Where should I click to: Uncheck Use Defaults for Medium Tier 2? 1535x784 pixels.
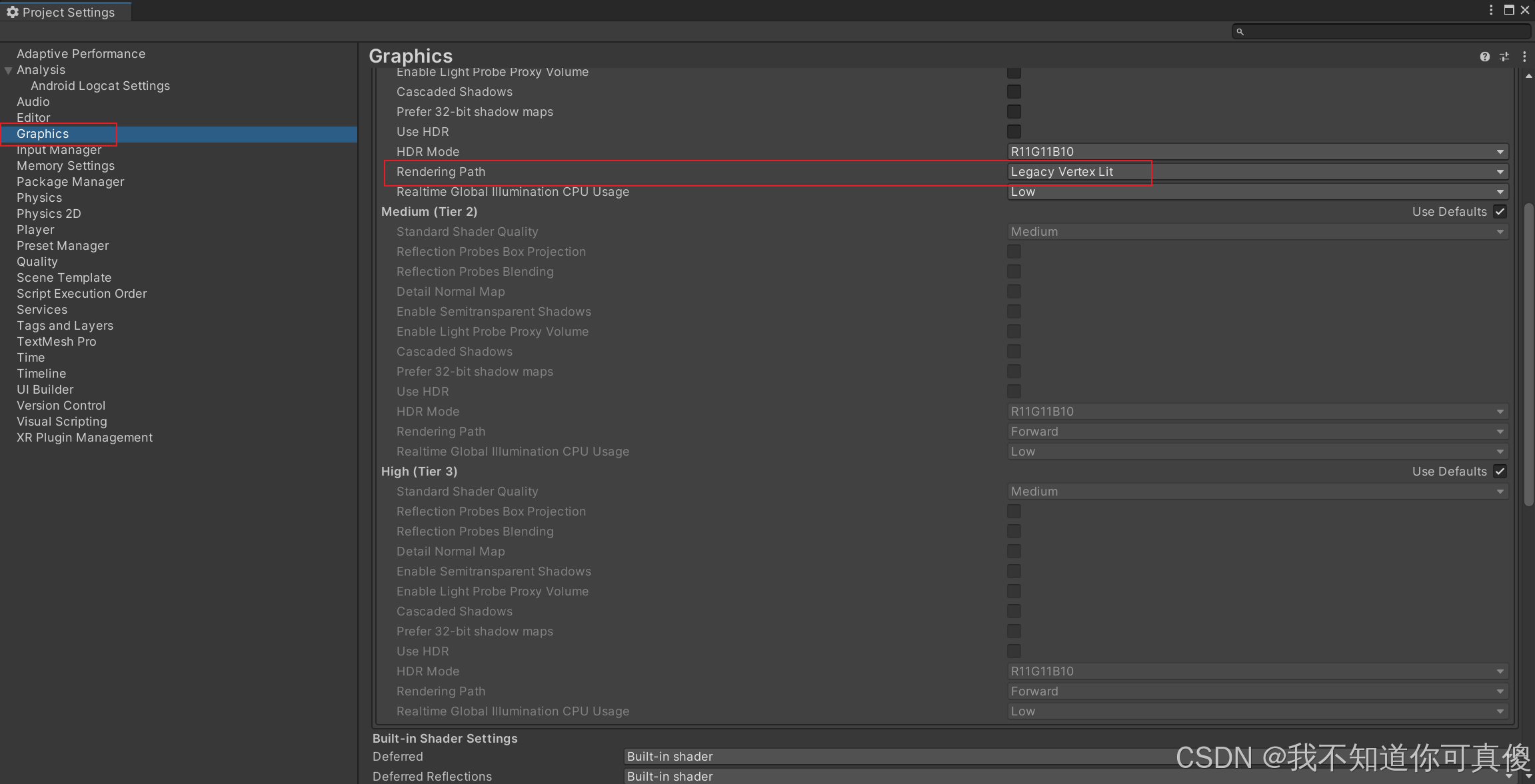click(x=1500, y=212)
